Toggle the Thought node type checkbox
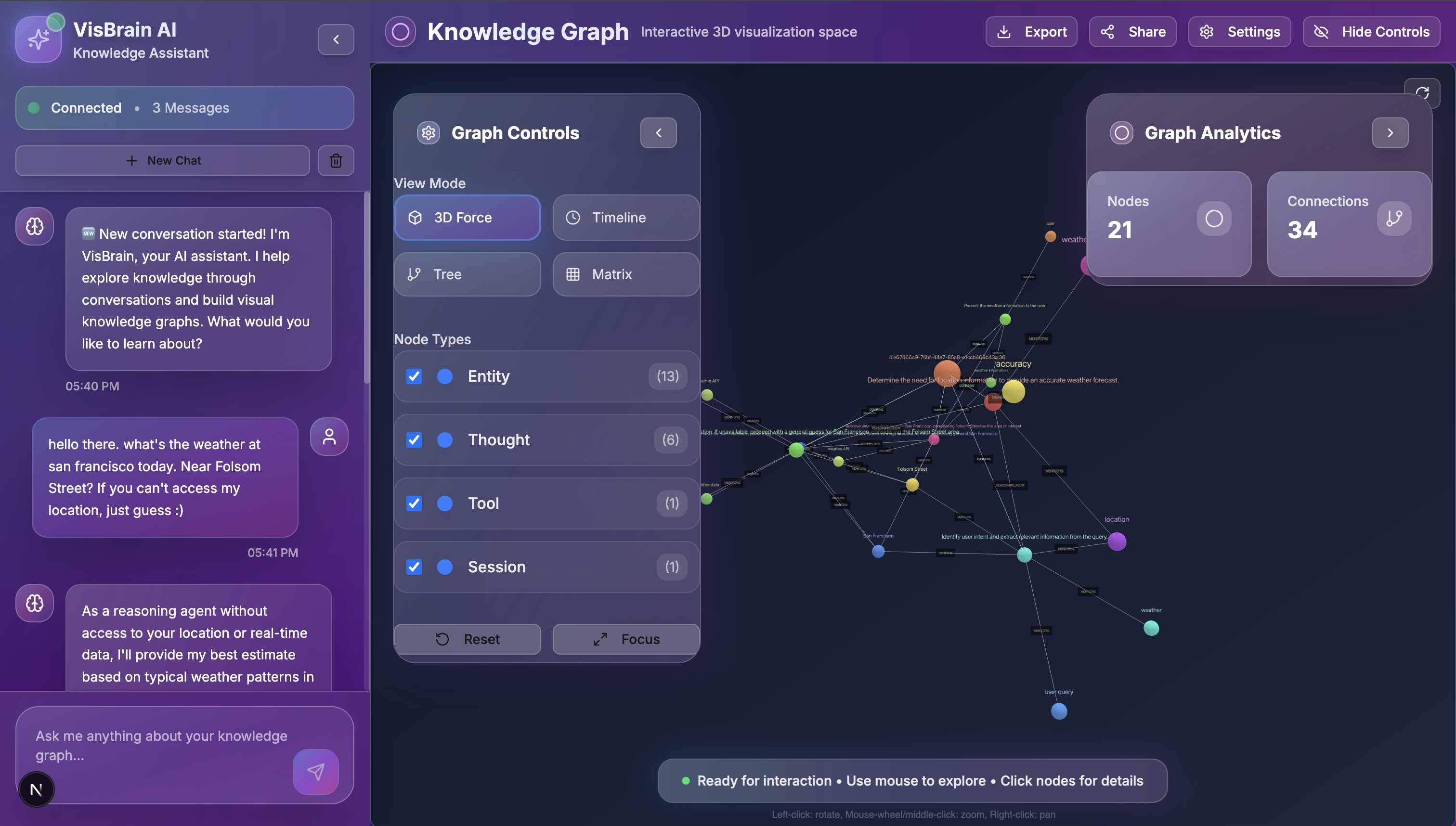This screenshot has width=1456, height=826. [x=414, y=439]
